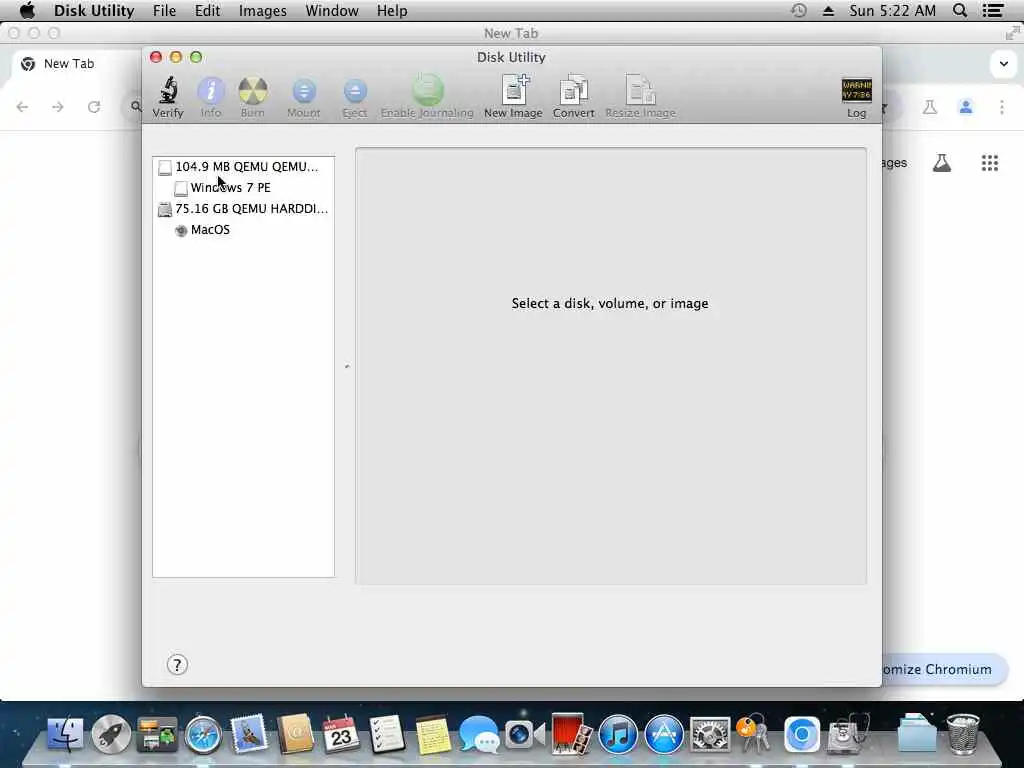Click Chromium labs flask toolbar icon
Screen dimensions: 1024x768
pos(930,107)
